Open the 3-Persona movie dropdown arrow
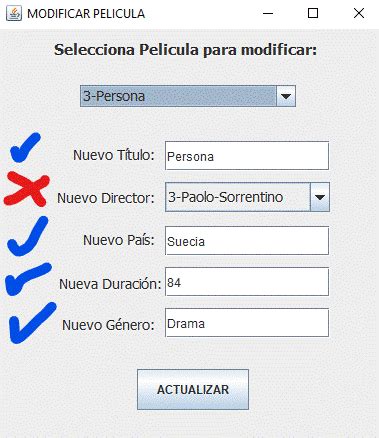The width and height of the screenshot is (379, 438). (x=286, y=96)
